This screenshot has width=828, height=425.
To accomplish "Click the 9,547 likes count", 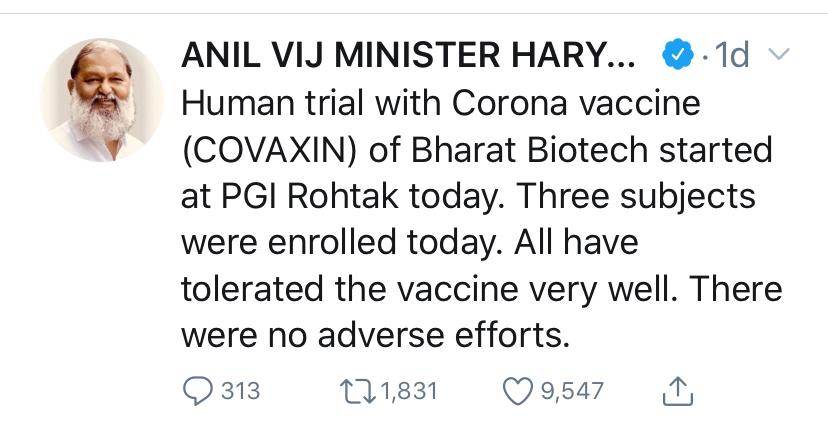I will click(572, 391).
